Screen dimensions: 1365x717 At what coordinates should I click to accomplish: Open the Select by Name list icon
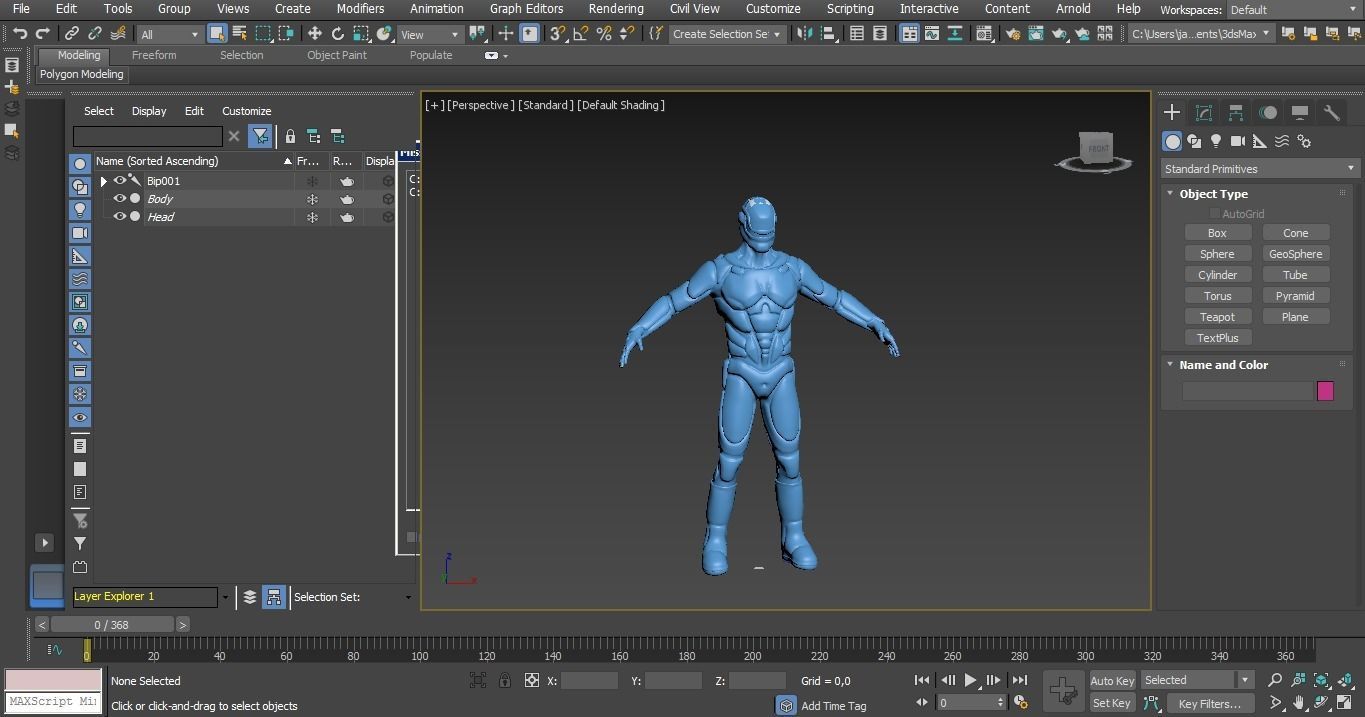[240, 34]
